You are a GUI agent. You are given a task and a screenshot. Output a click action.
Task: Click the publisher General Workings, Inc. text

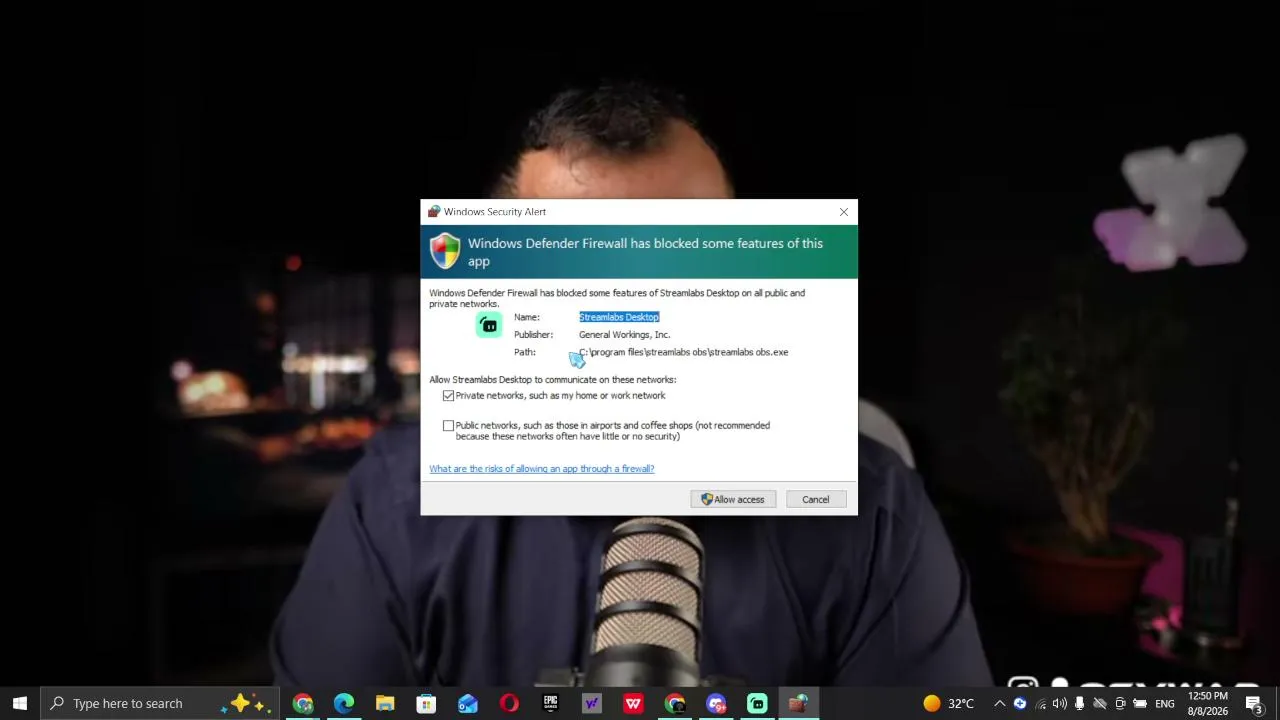tap(624, 335)
